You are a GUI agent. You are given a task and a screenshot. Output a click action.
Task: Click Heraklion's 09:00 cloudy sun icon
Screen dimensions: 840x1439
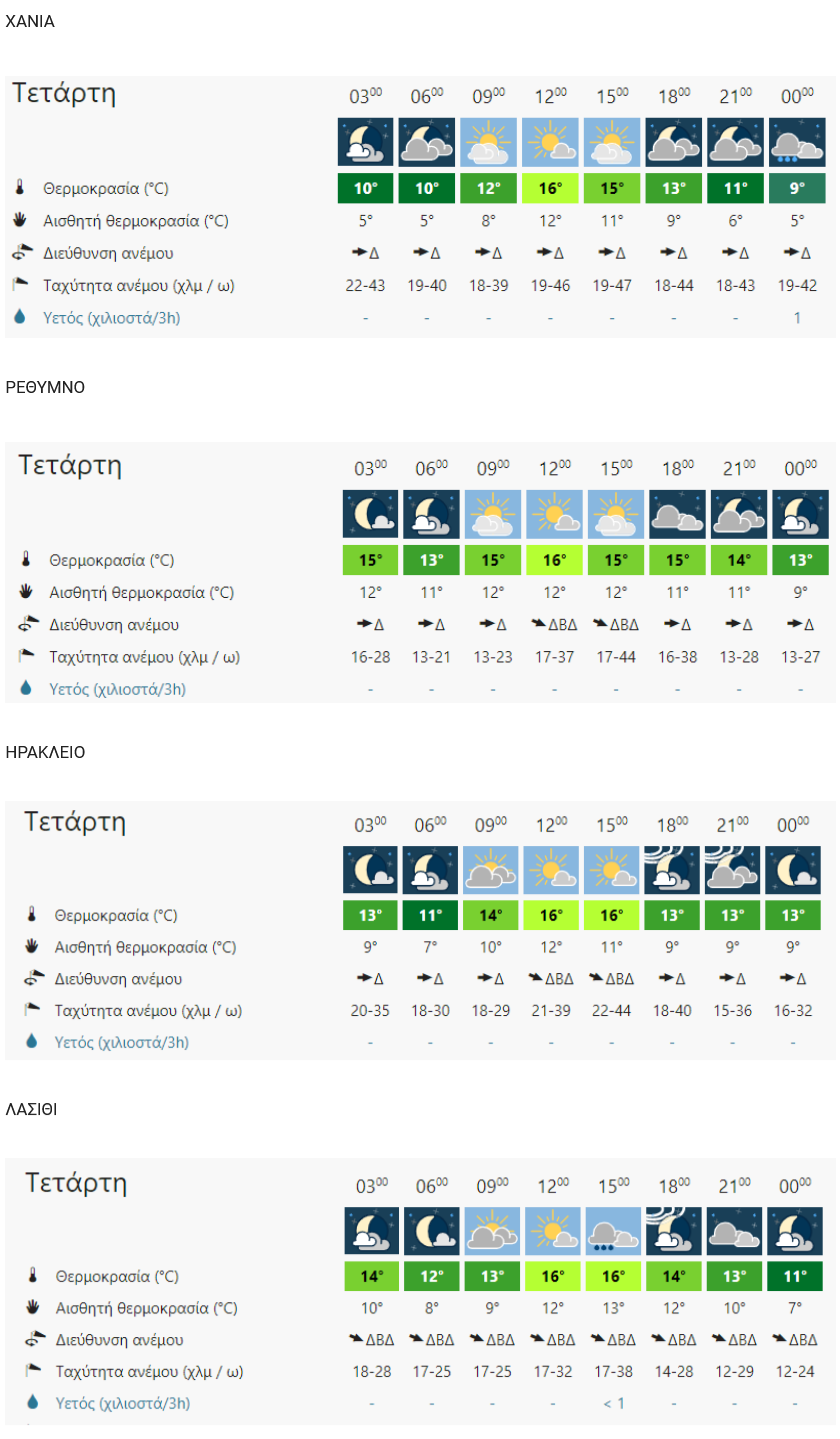point(491,870)
